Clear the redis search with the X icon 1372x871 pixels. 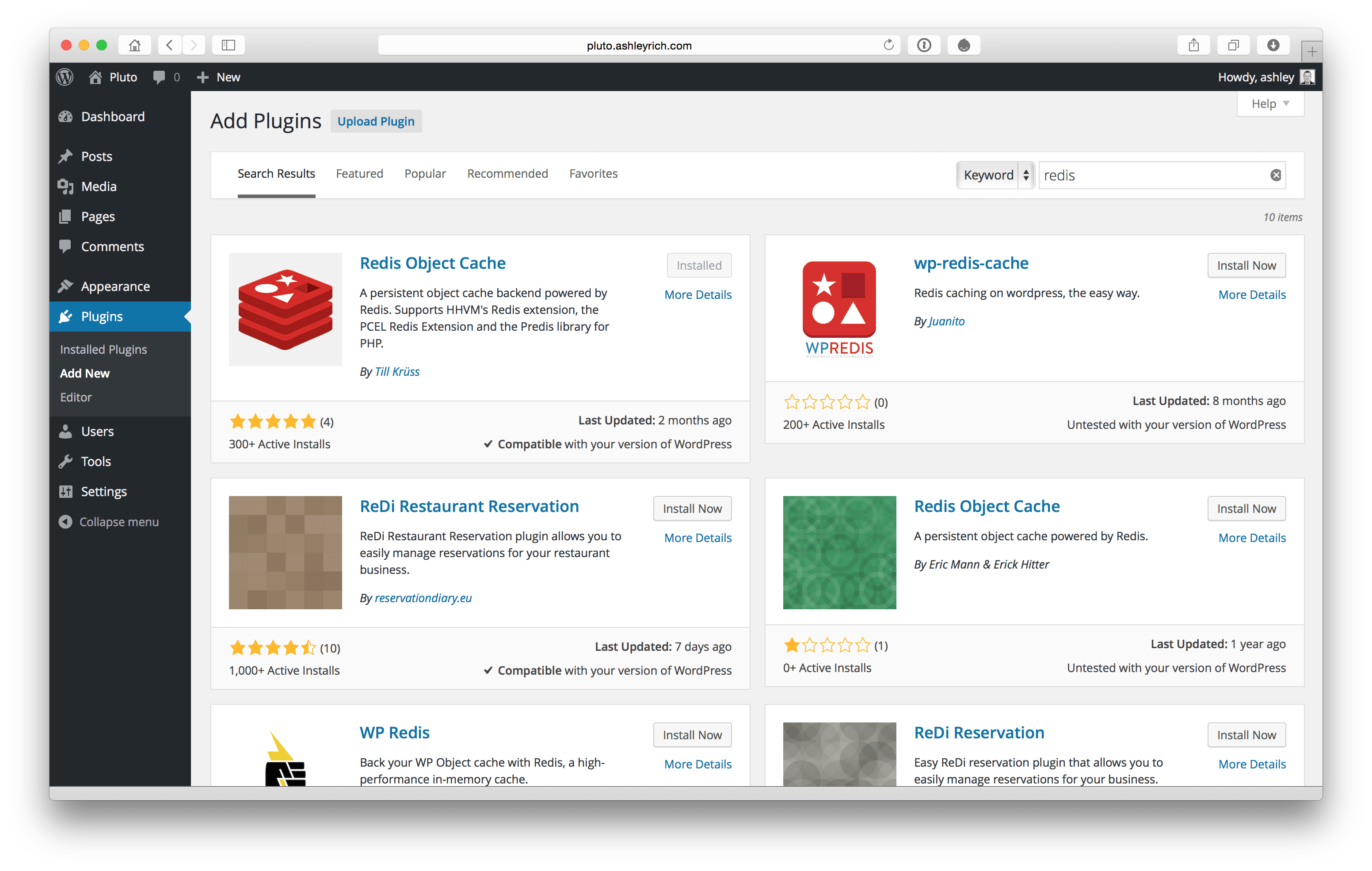1276,175
